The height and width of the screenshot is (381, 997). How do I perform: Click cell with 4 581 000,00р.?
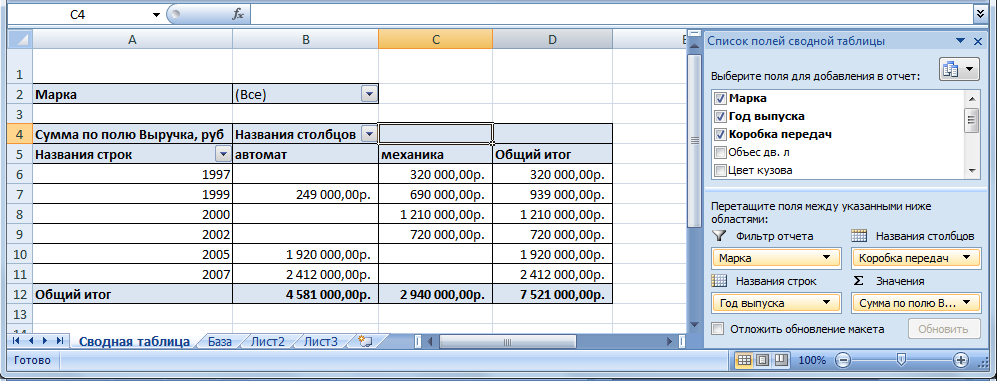pos(305,294)
